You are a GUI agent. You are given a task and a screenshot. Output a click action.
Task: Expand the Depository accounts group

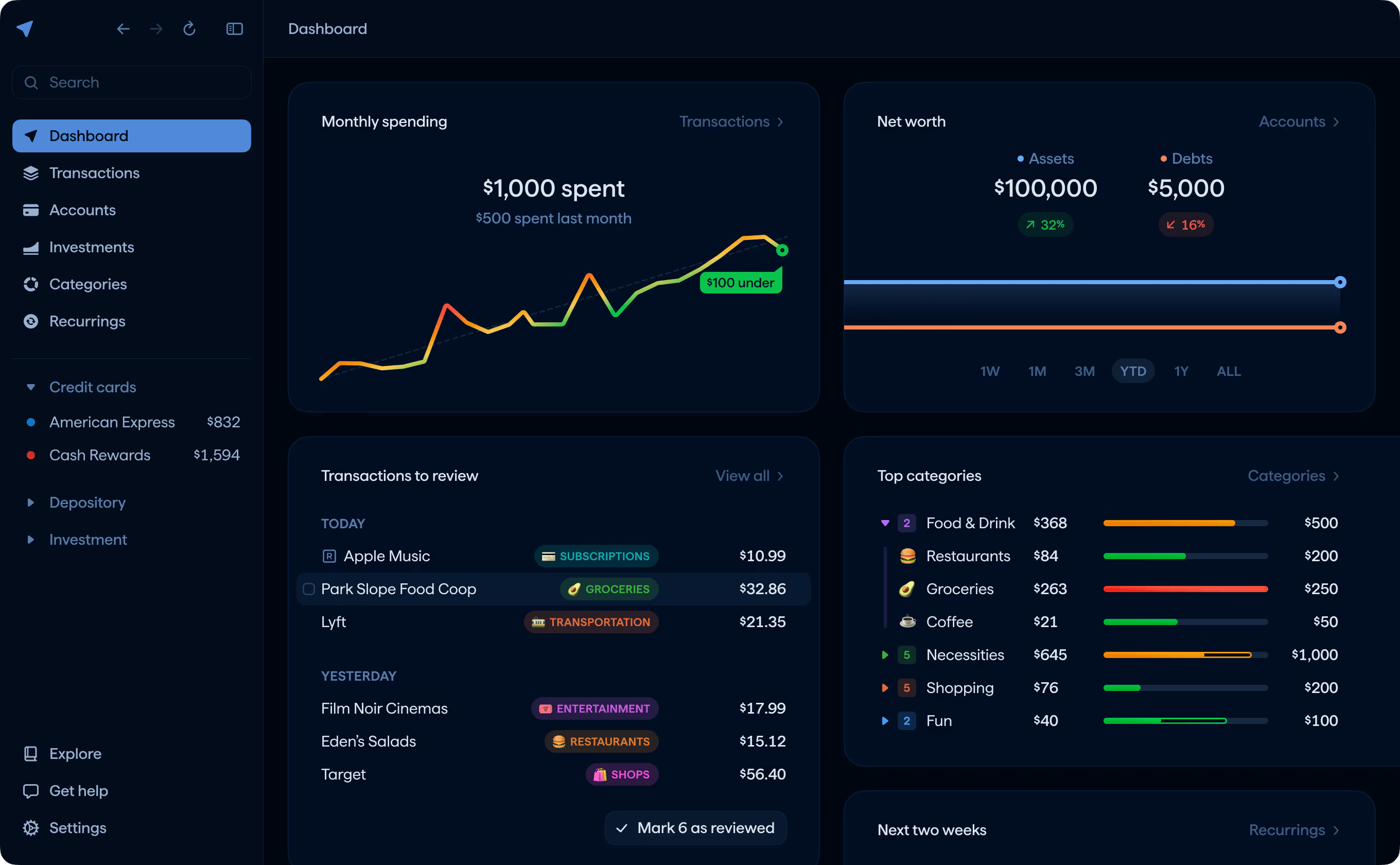point(31,503)
